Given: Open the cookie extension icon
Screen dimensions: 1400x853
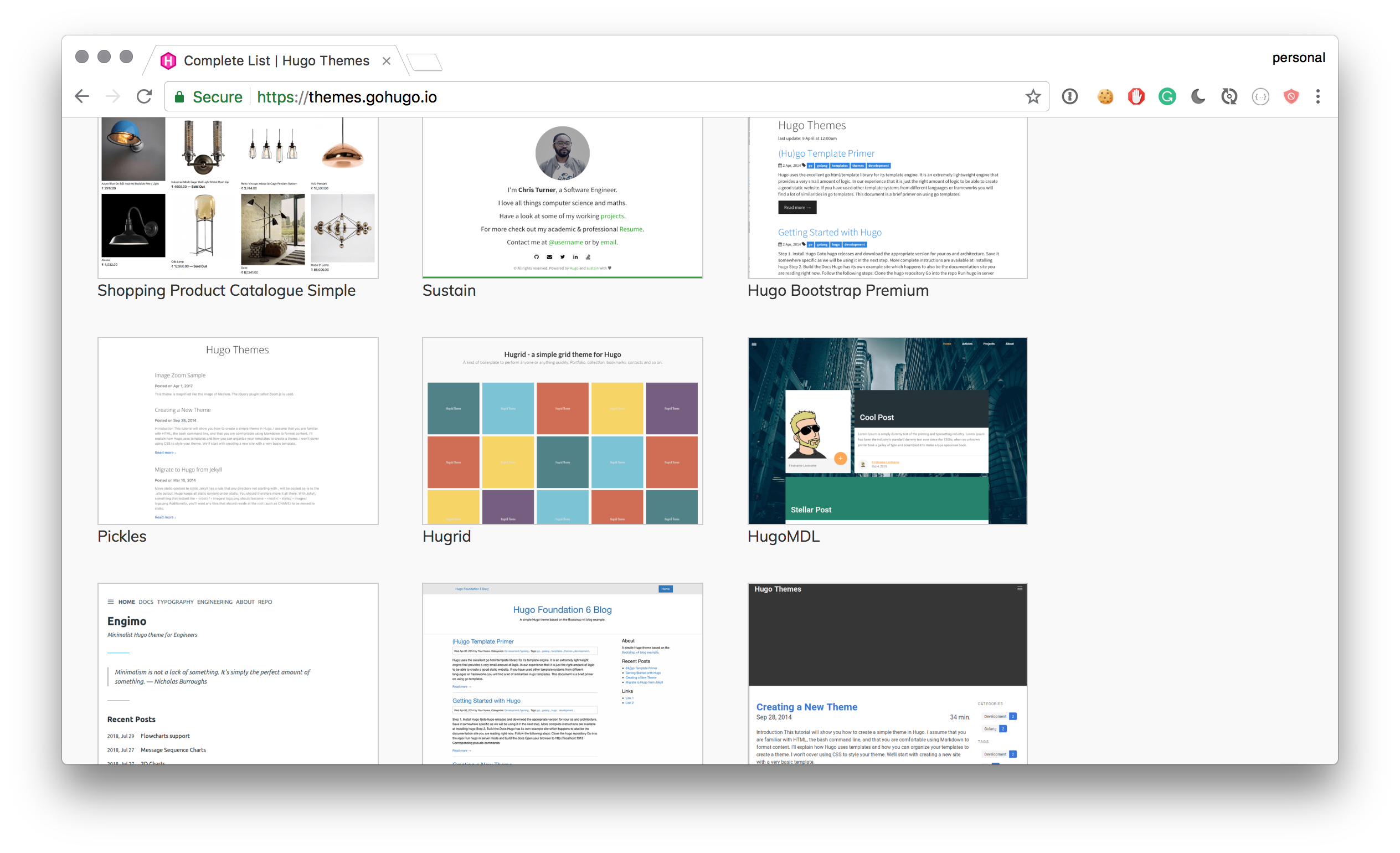Looking at the screenshot, I should (1105, 96).
